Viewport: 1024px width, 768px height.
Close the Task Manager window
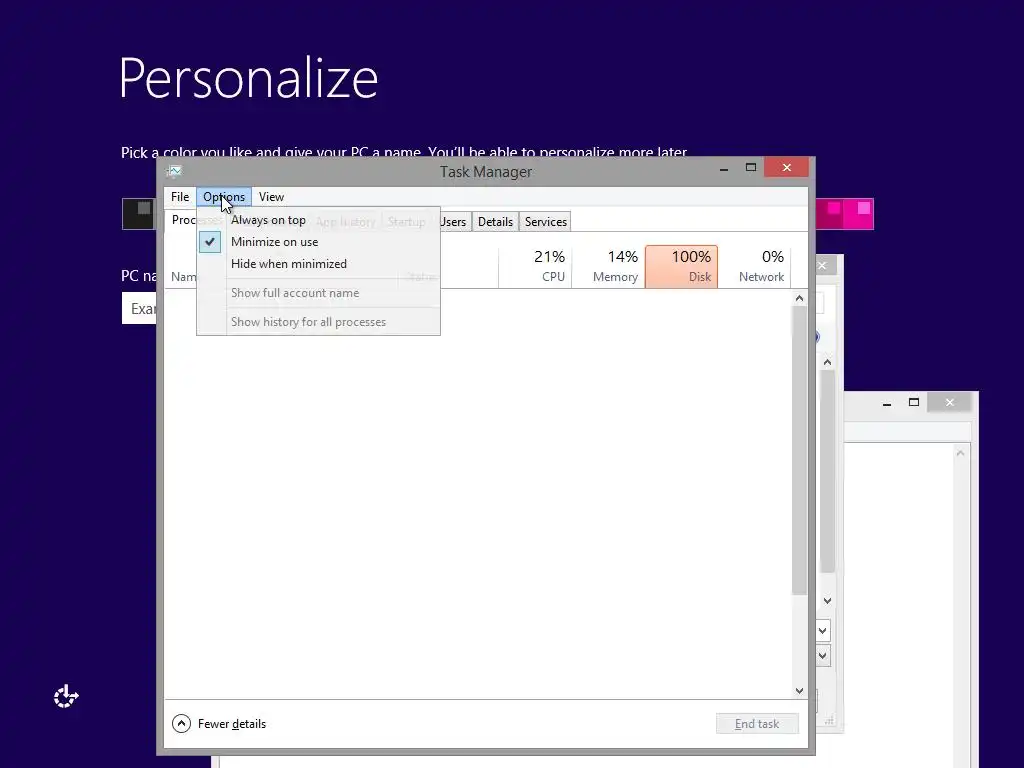click(786, 168)
